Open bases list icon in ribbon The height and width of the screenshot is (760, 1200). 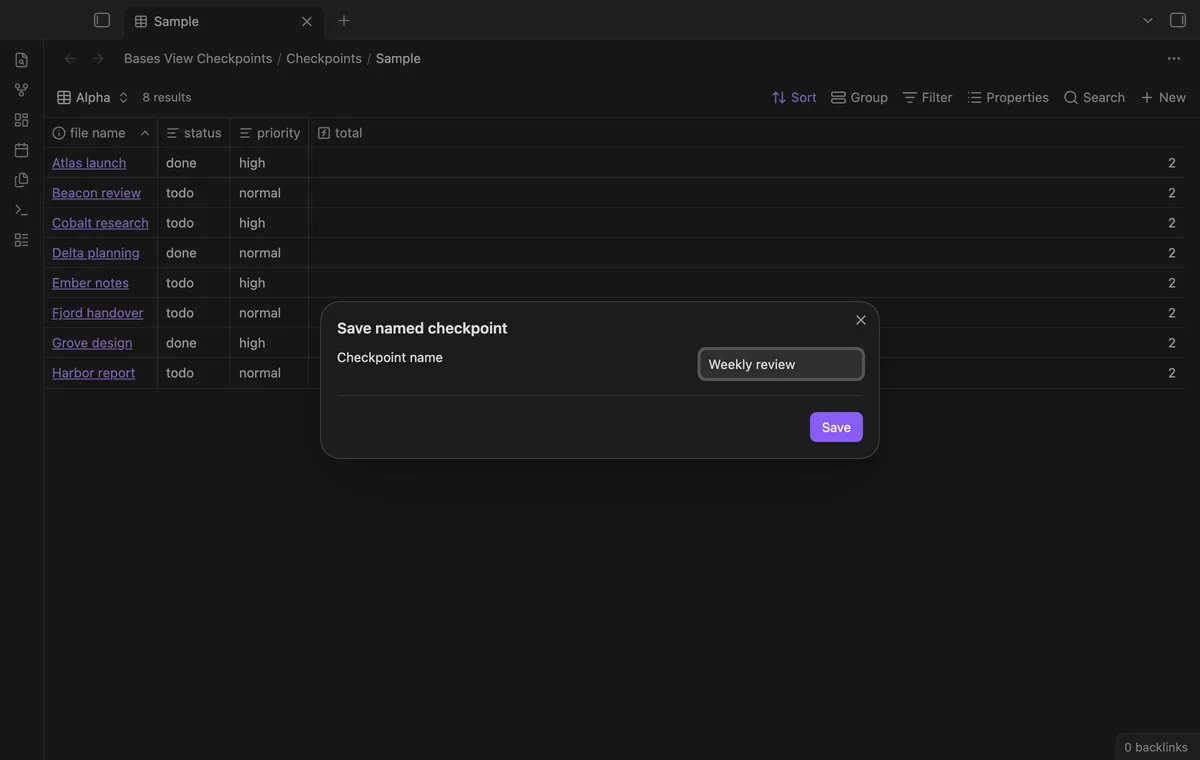pyautogui.click(x=21, y=240)
